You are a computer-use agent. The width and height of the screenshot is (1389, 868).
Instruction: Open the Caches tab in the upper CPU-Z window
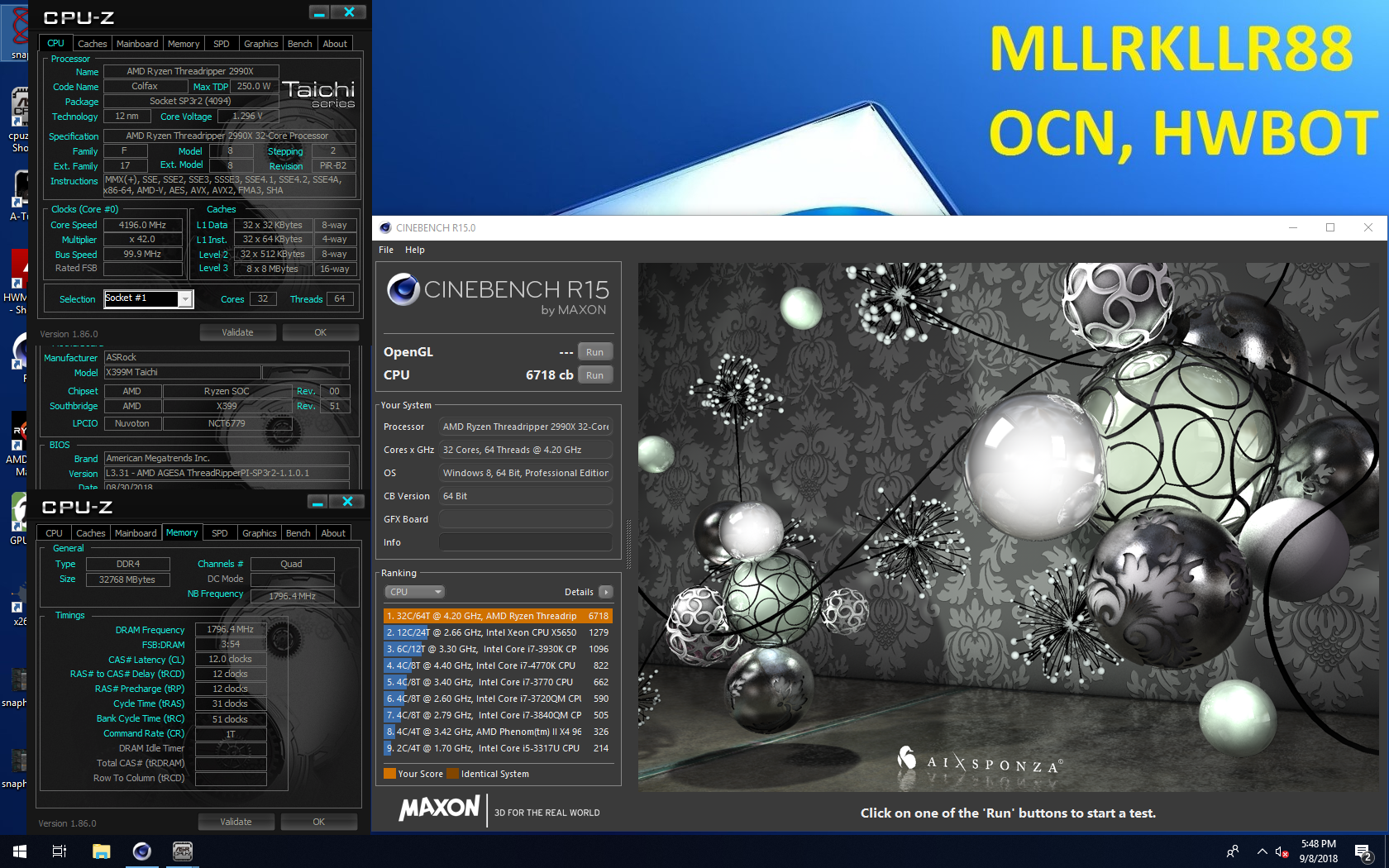[x=92, y=44]
